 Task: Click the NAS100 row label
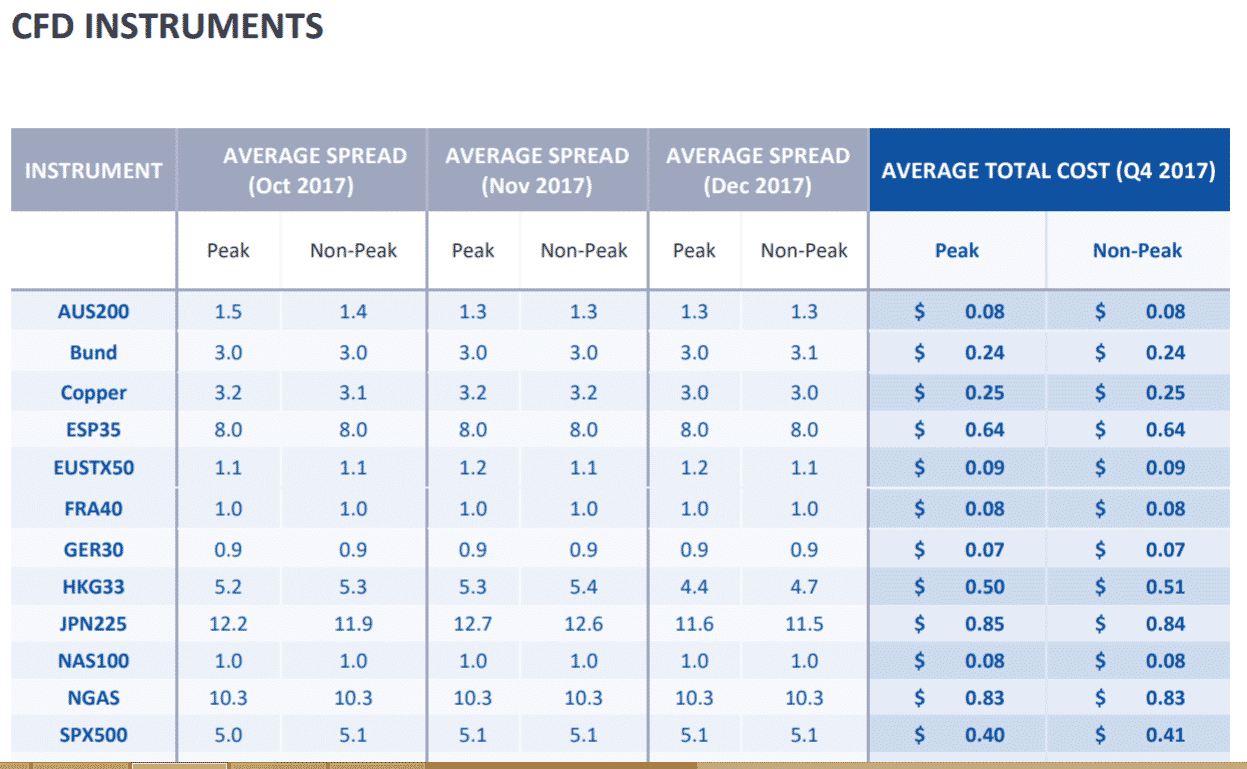point(93,661)
